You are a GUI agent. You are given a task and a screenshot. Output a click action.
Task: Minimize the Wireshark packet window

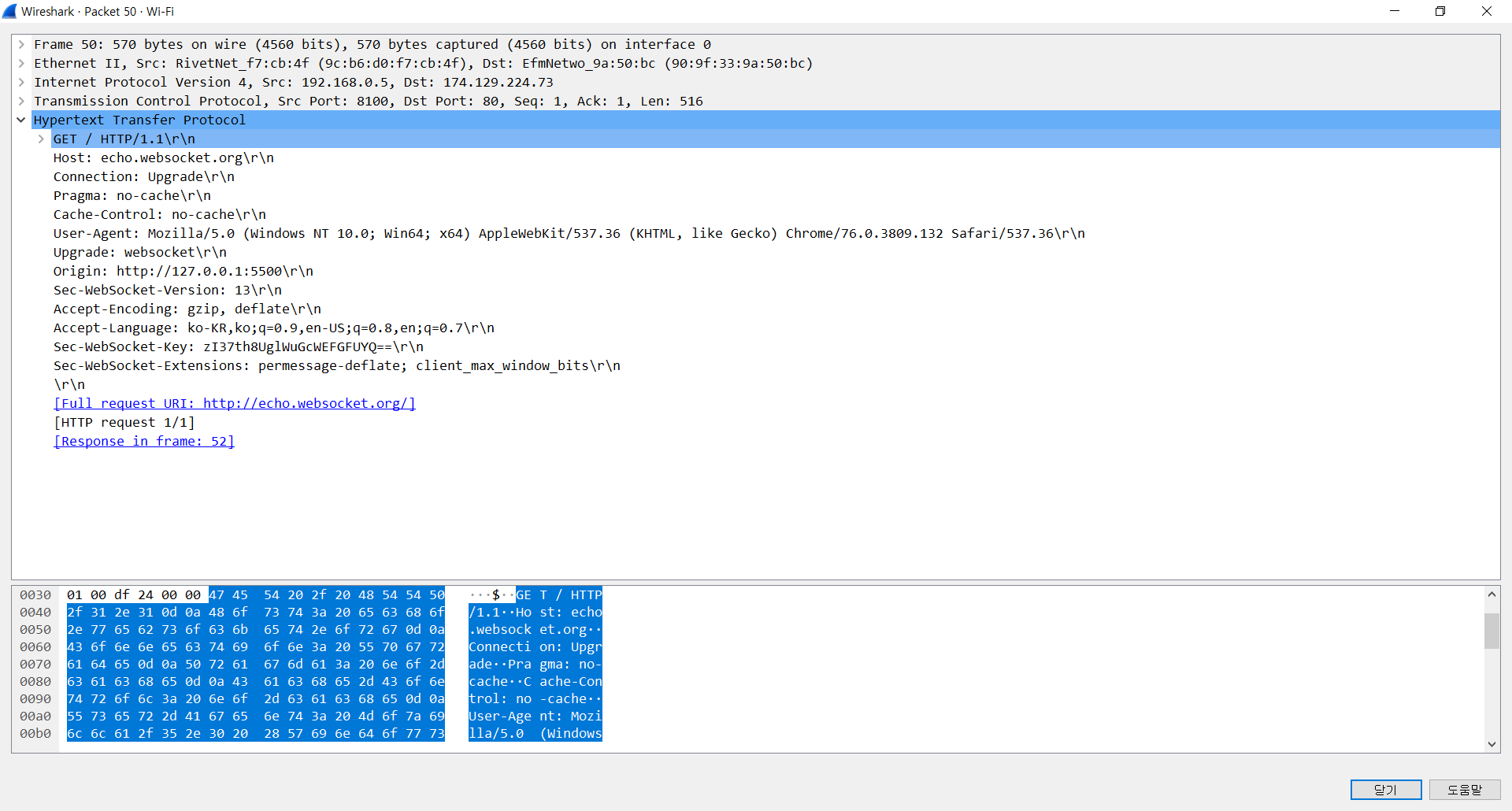(x=1395, y=11)
